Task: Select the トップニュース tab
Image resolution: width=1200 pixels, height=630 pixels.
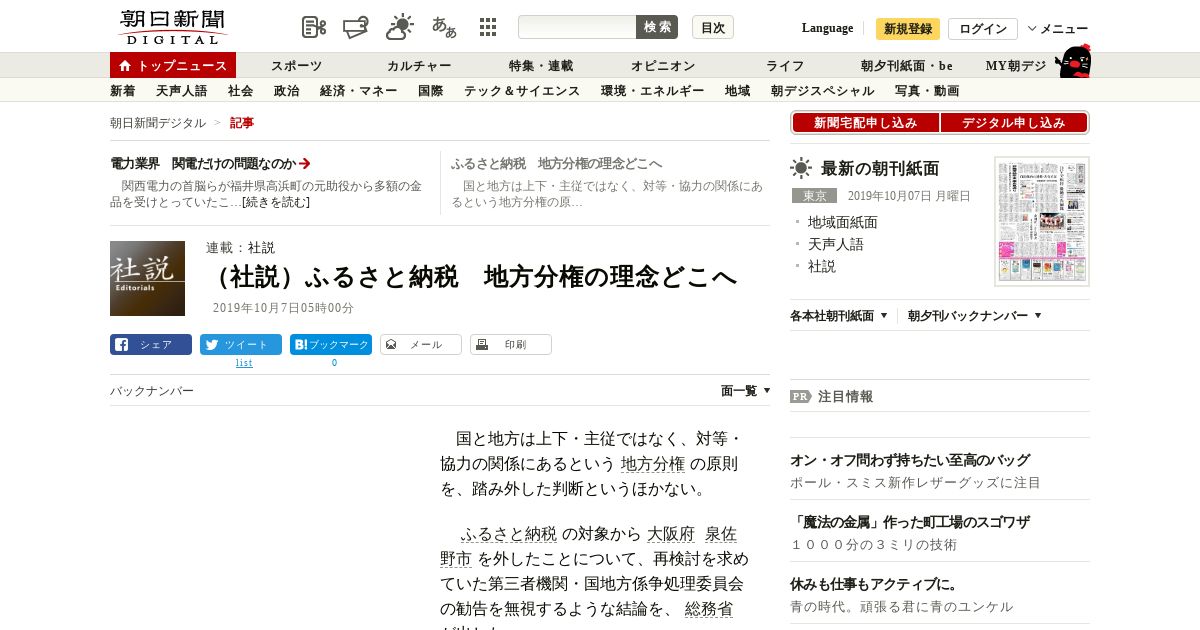Action: [x=173, y=65]
